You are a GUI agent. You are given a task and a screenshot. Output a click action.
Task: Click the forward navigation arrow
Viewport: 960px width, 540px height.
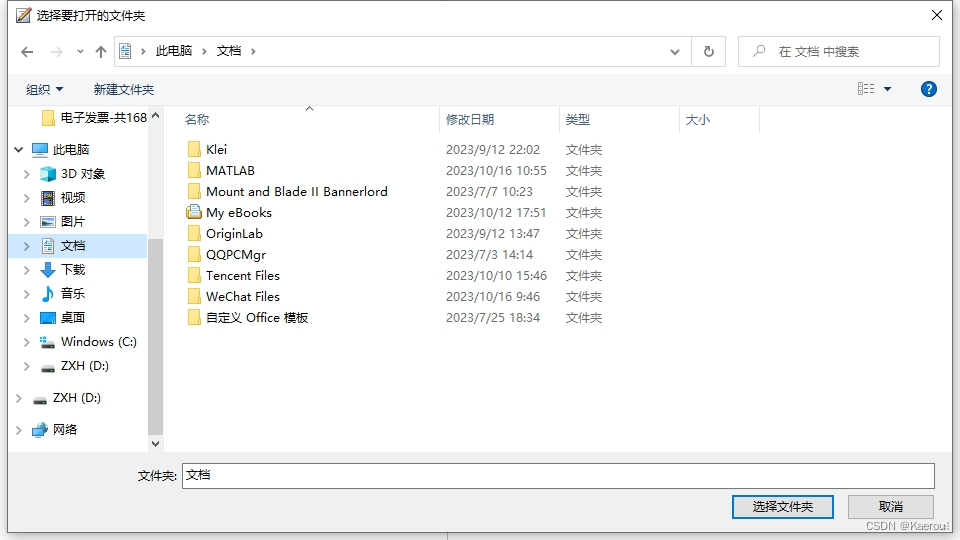pos(56,52)
